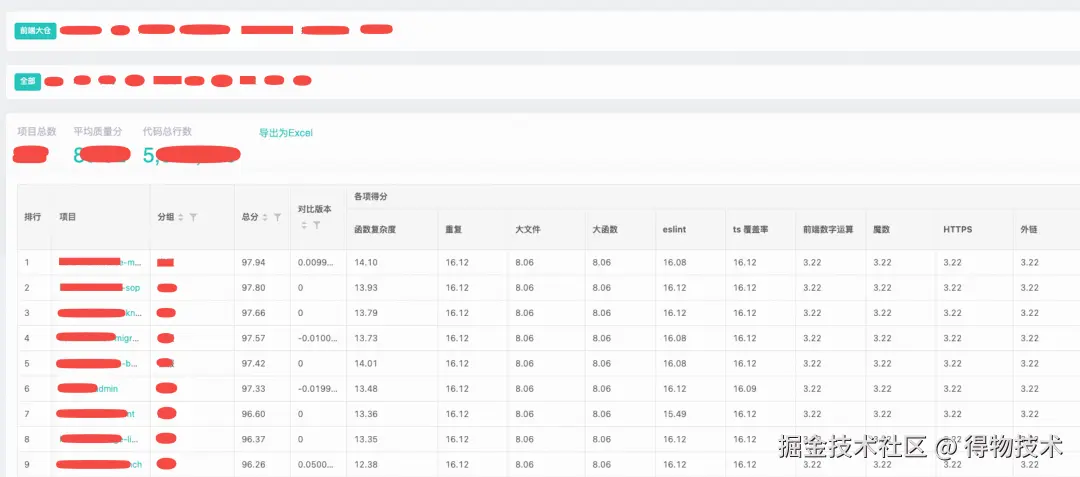
Task: Select the ts coverage score 16.09
Action: [744, 389]
